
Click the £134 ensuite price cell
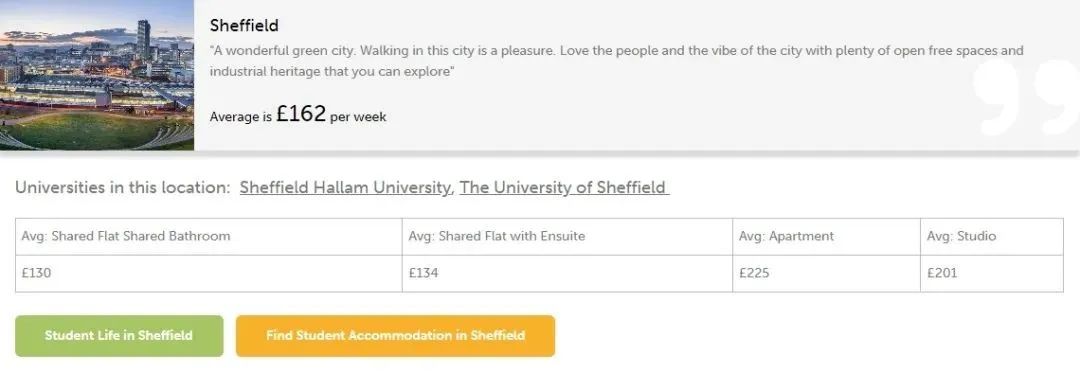click(x=568, y=273)
